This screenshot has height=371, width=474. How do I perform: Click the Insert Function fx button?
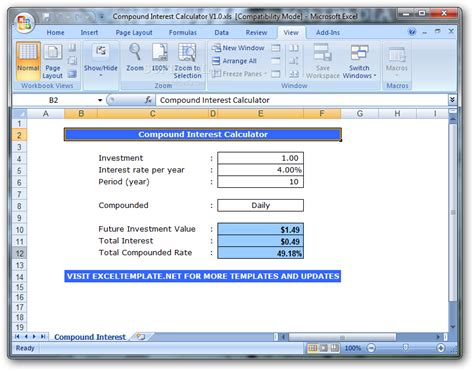pyautogui.click(x=148, y=100)
